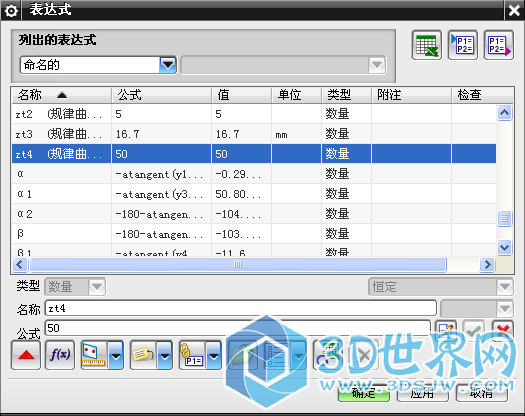Click the 名称 input field containing zt4
Image resolution: width=525 pixels, height=416 pixels.
point(241,308)
